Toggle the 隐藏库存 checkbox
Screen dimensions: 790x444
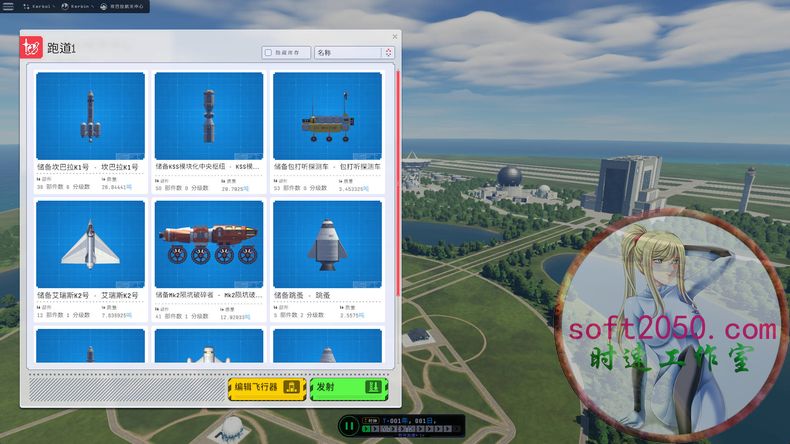(267, 53)
